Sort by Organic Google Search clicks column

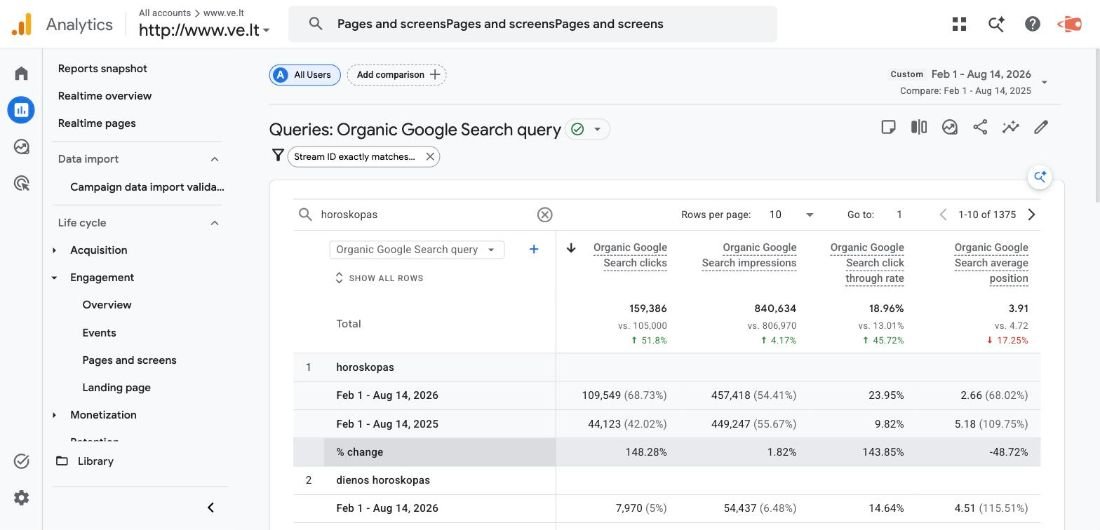[630, 255]
